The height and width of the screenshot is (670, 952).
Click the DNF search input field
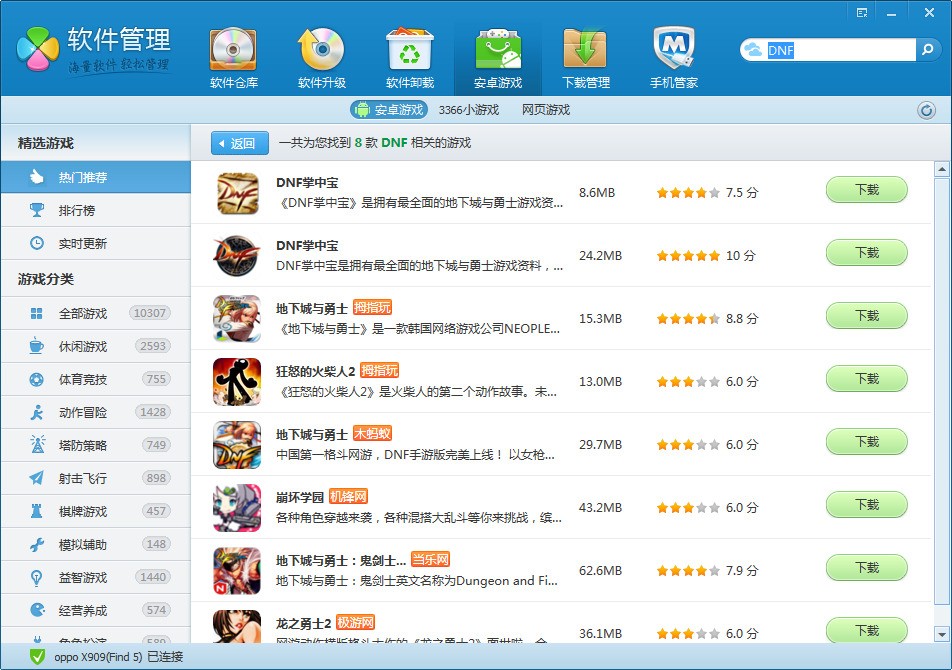pyautogui.click(x=840, y=50)
